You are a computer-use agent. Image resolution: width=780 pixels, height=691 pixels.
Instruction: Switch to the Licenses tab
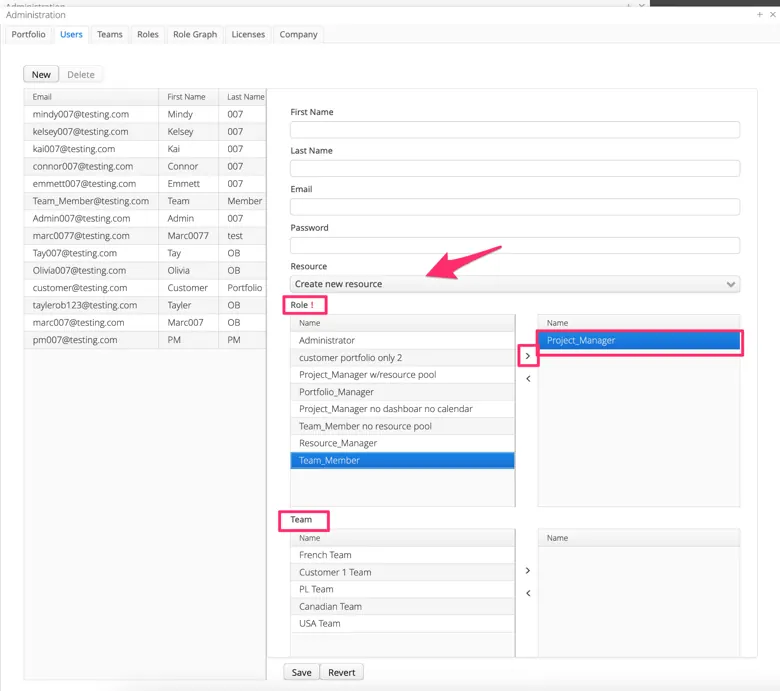[x=248, y=34]
